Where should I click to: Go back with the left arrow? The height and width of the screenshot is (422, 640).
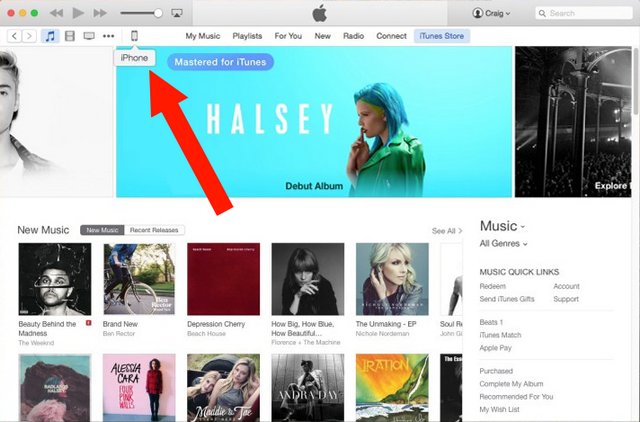click(14, 36)
